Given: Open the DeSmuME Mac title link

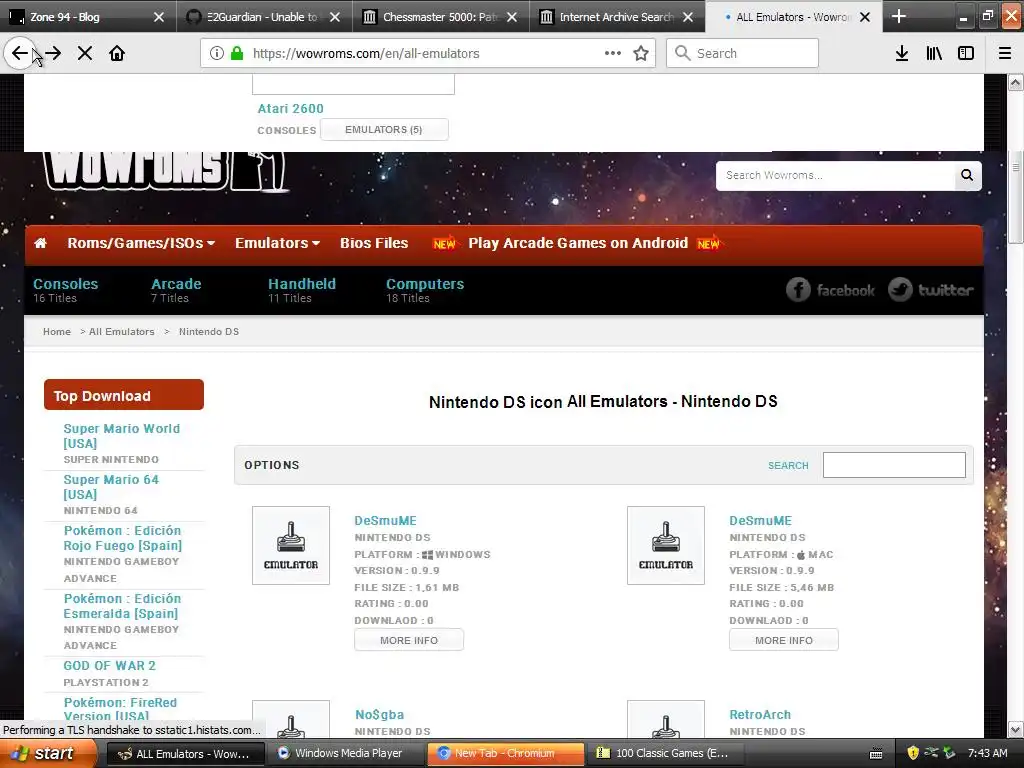Looking at the screenshot, I should click(x=760, y=520).
